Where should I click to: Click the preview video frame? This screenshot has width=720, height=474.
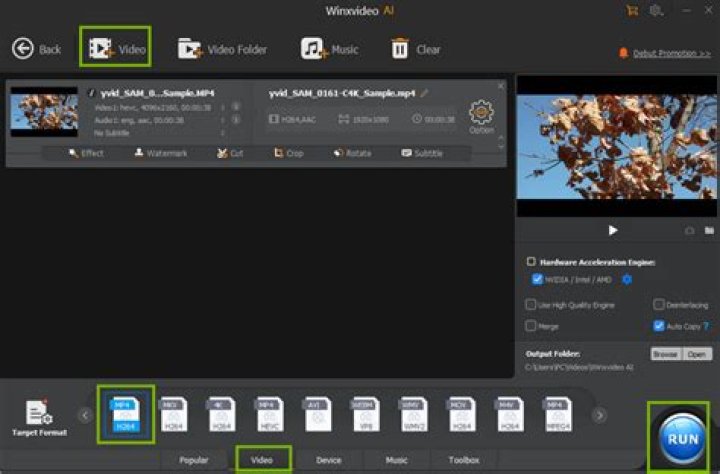point(617,146)
